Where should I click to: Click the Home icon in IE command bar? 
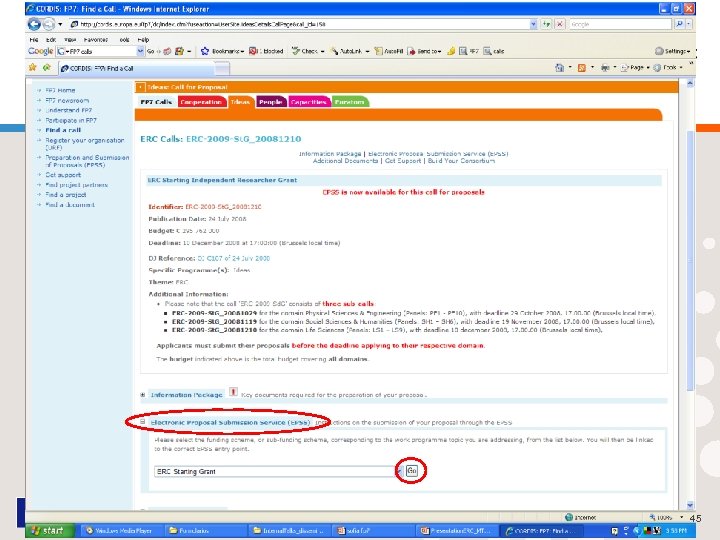559,68
